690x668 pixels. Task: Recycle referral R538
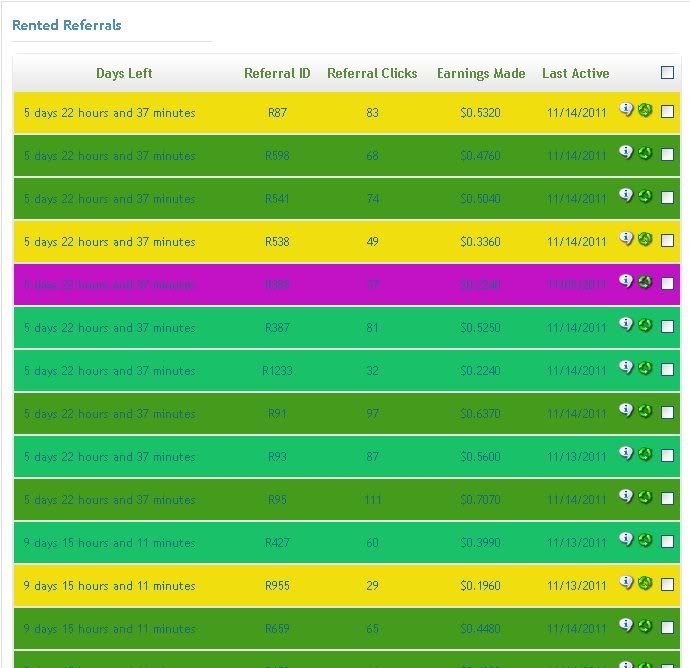[645, 239]
